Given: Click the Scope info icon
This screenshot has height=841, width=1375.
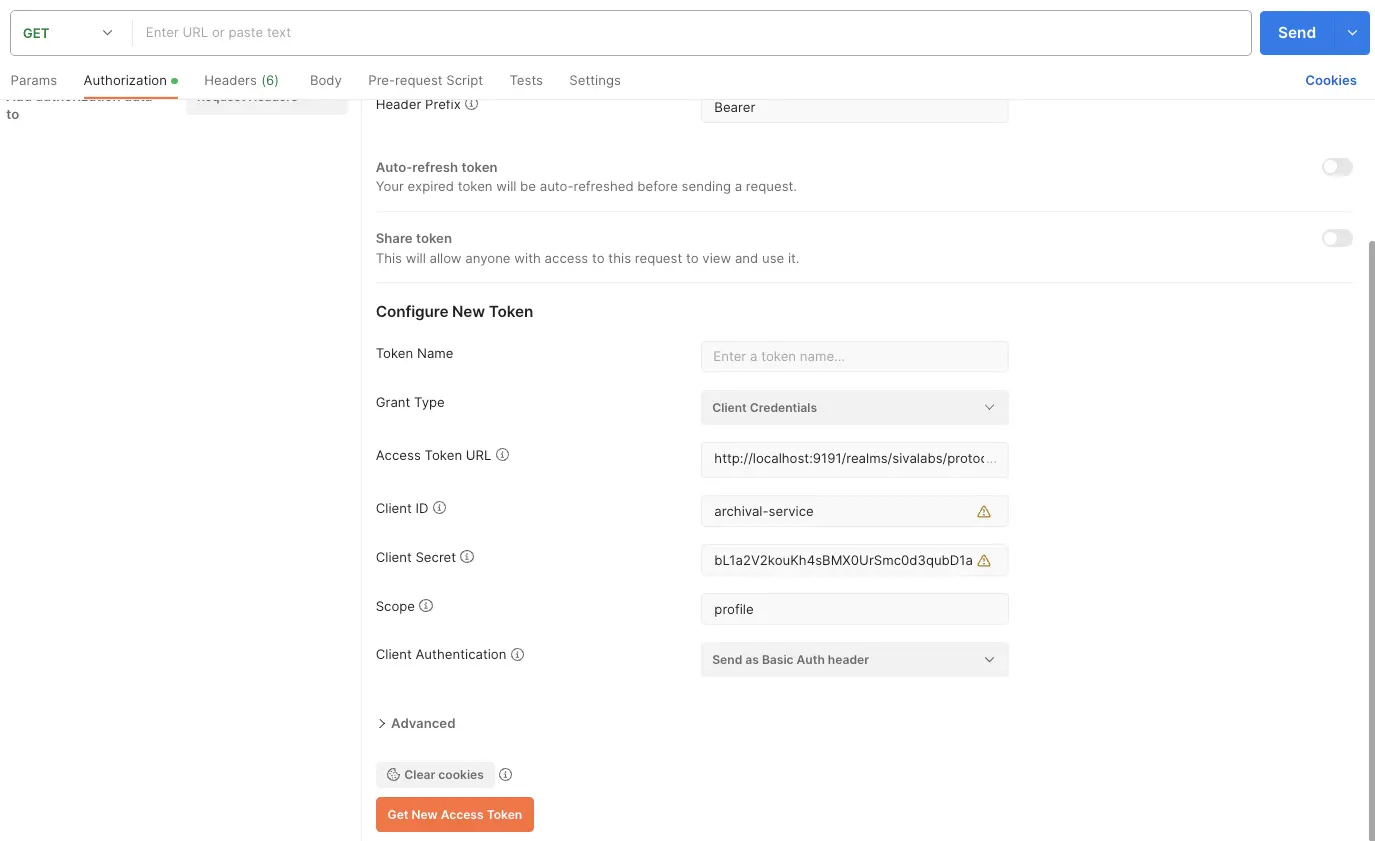Looking at the screenshot, I should (x=426, y=606).
